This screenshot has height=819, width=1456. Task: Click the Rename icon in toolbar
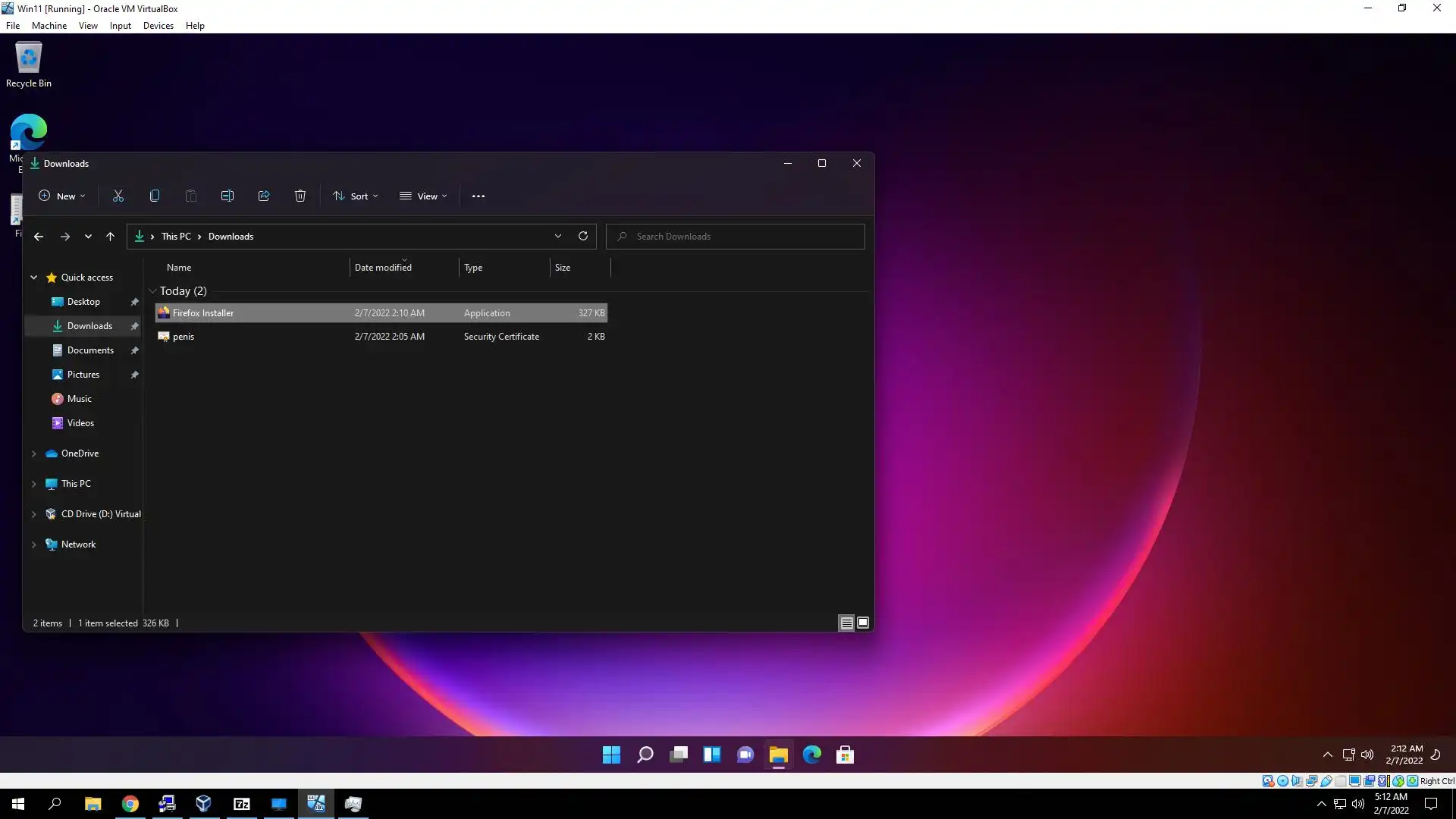coord(227,196)
